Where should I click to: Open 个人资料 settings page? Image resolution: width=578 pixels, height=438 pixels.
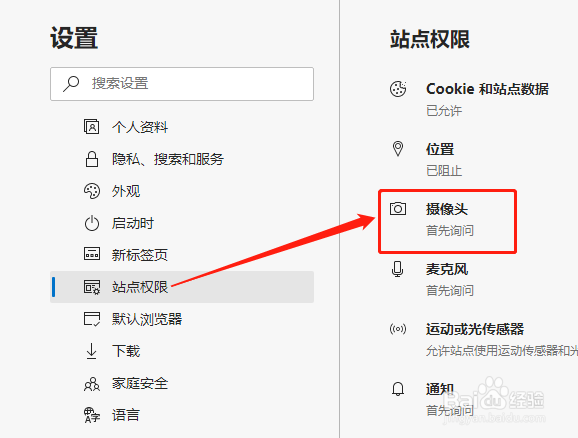140,127
